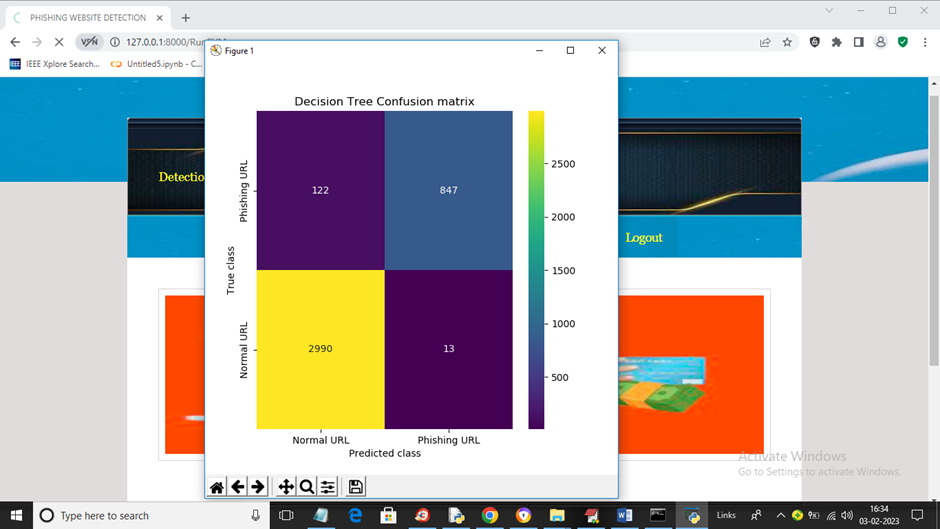This screenshot has height=529, width=940.
Task: Open the VPN extension badge in address bar
Action: coord(89,42)
